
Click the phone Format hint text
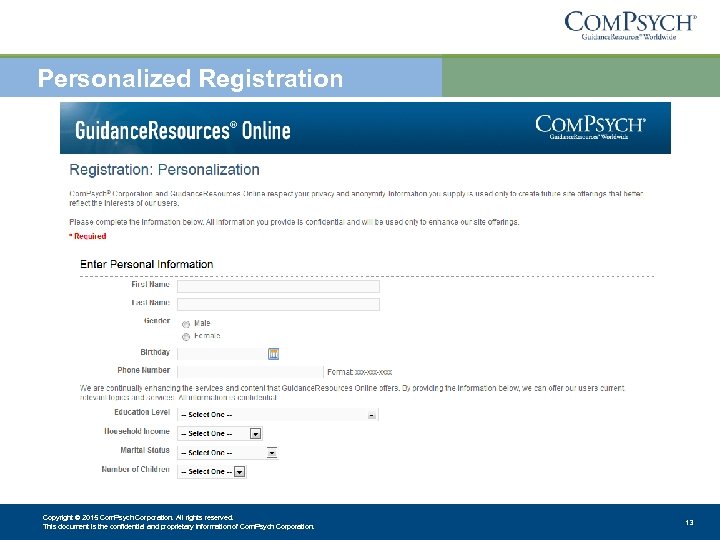pyautogui.click(x=360, y=372)
